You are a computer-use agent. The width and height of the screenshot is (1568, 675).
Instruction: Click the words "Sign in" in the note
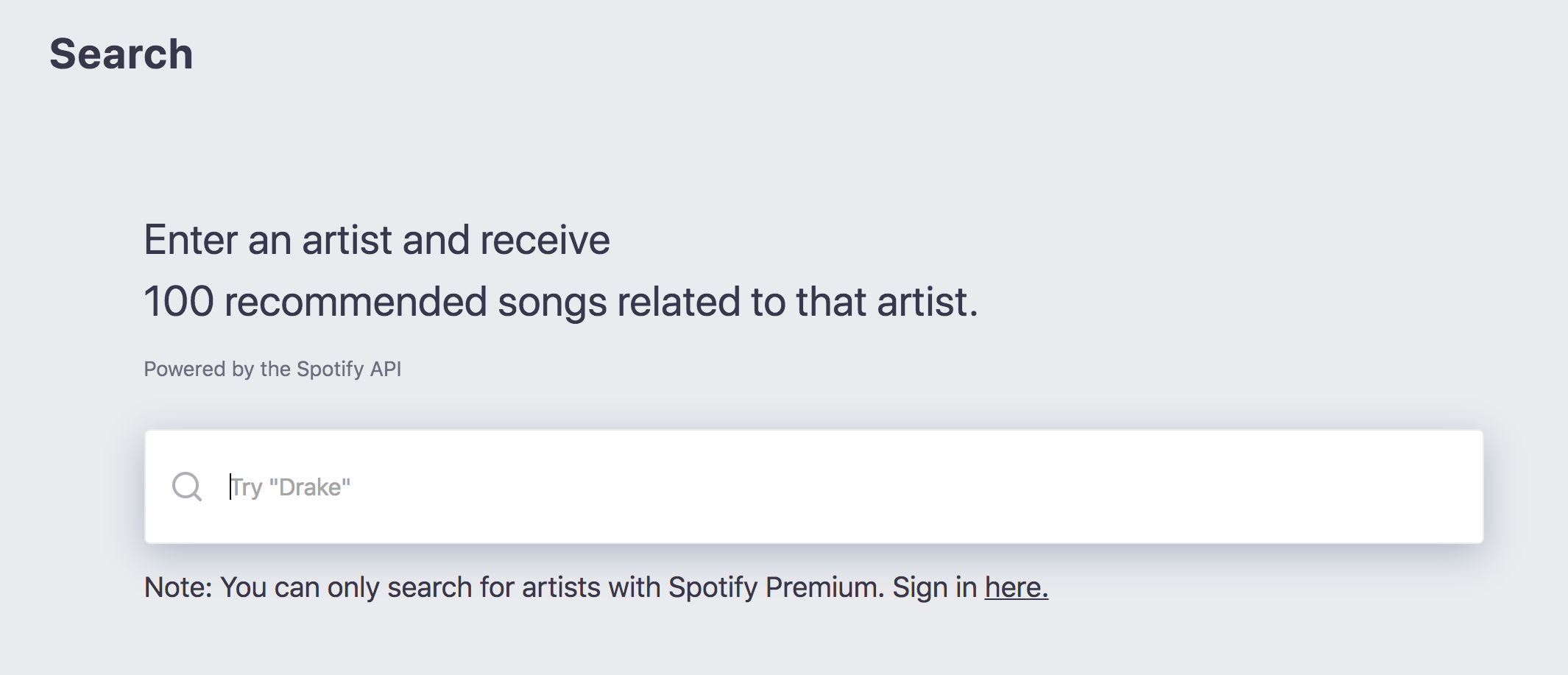(x=935, y=587)
